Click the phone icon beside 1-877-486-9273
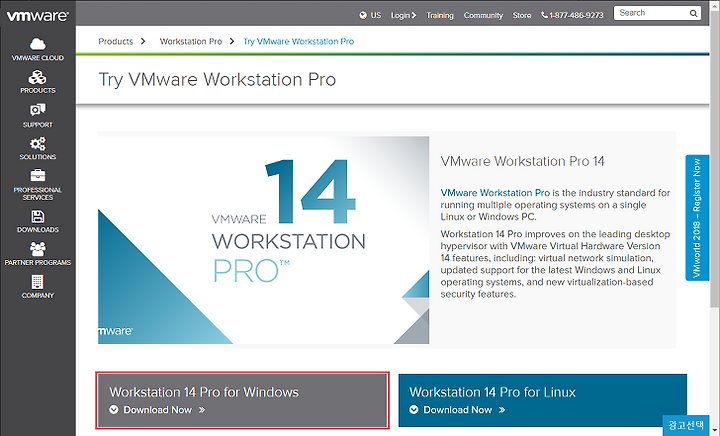Screen dimensions: 720x436 (x=544, y=15)
